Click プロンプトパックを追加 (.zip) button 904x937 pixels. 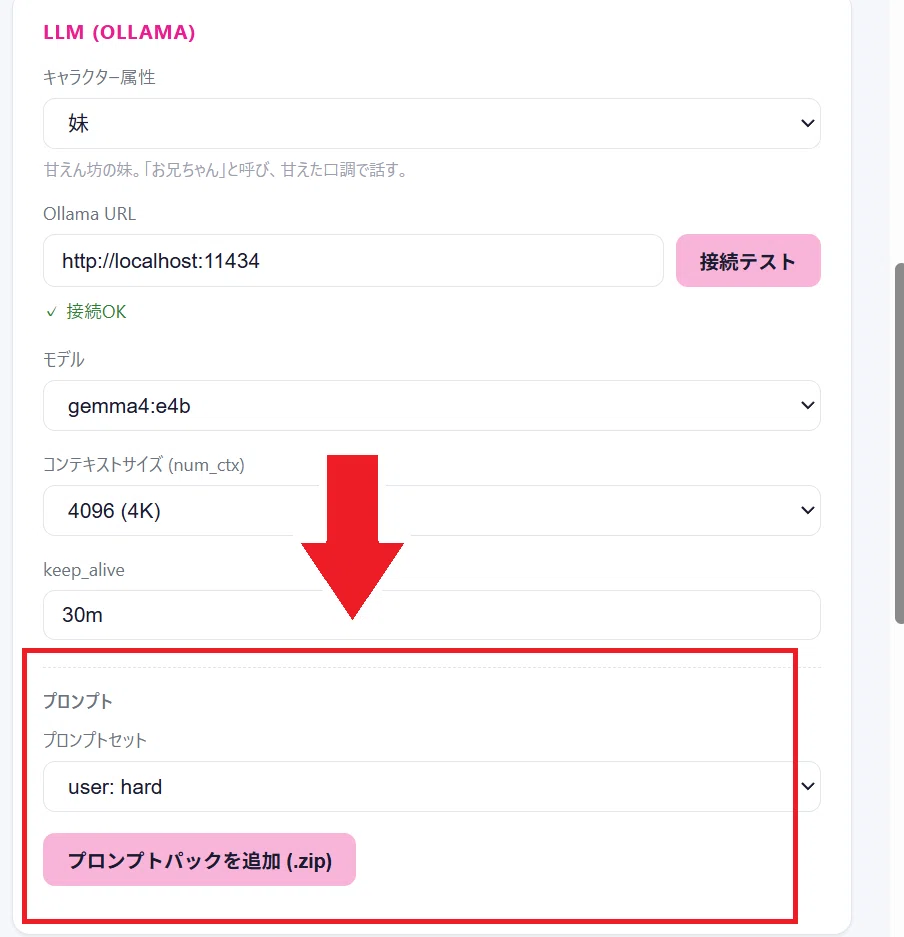pyautogui.click(x=200, y=860)
